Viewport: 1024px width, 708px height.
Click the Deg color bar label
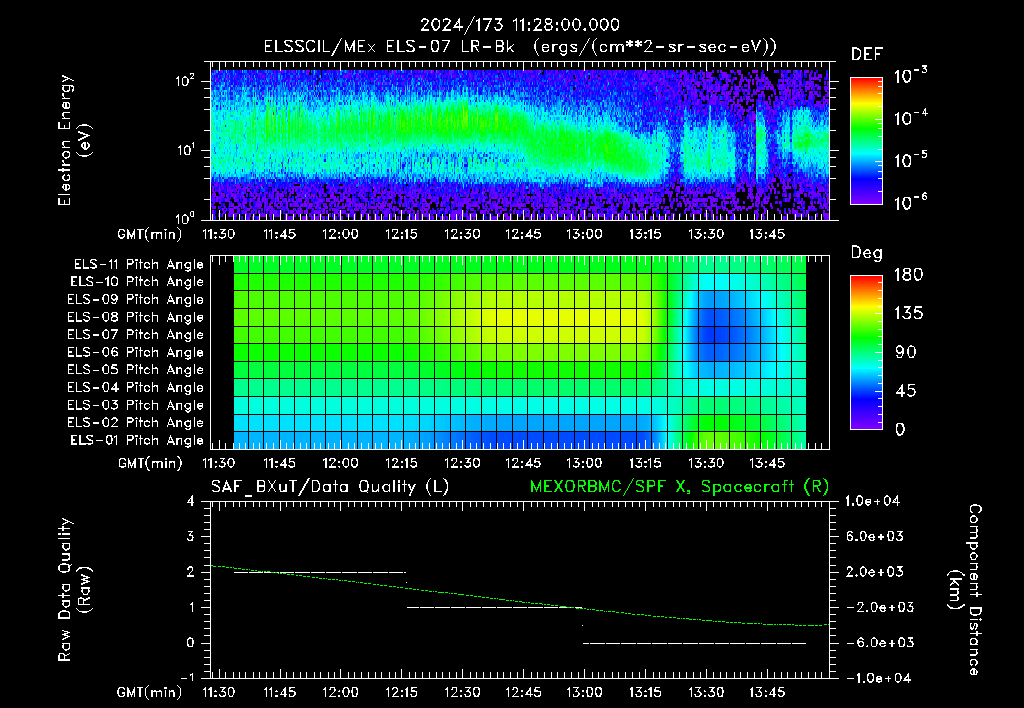(x=867, y=253)
